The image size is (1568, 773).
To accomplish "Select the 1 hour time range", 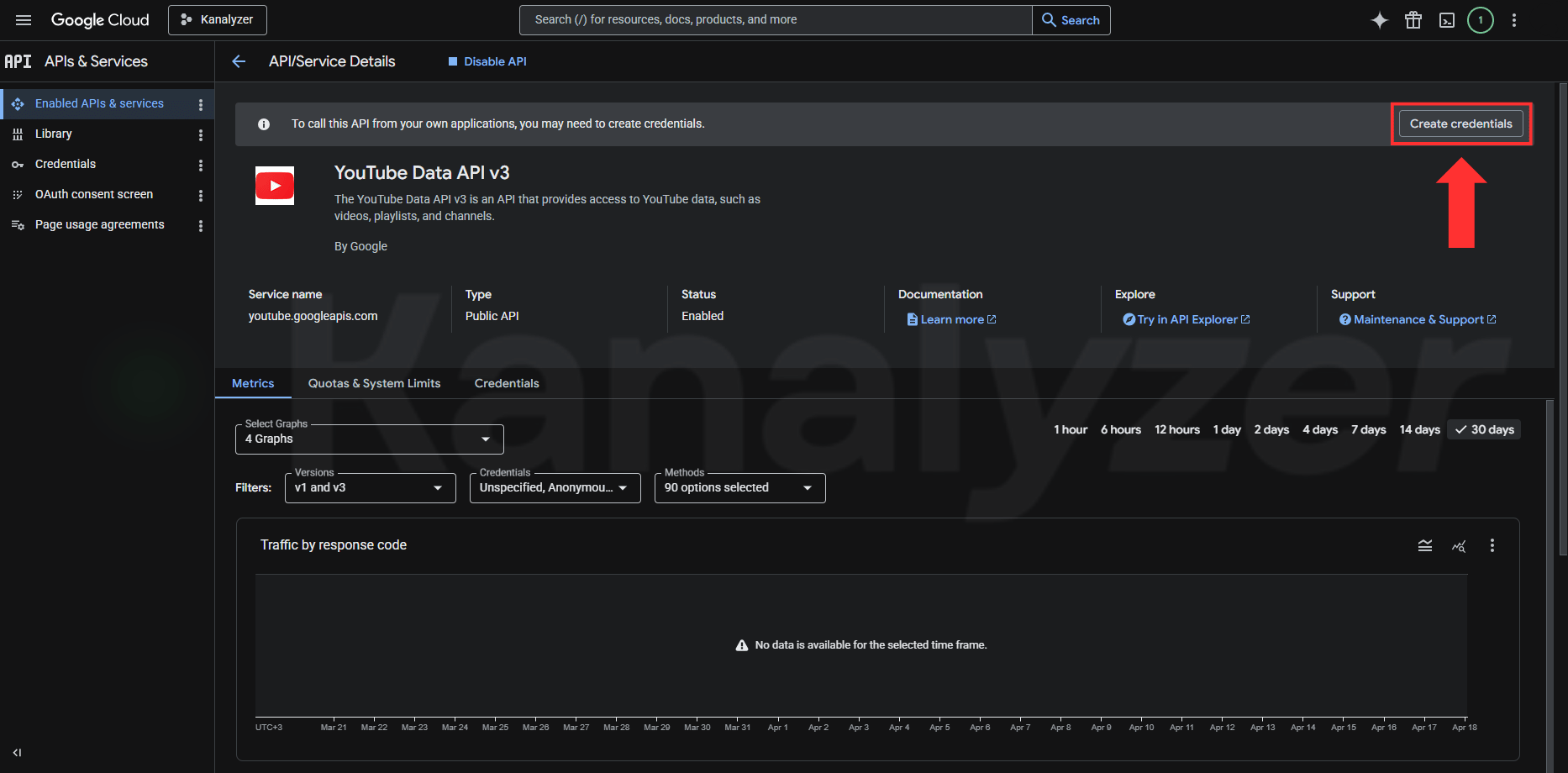I will click(1071, 429).
